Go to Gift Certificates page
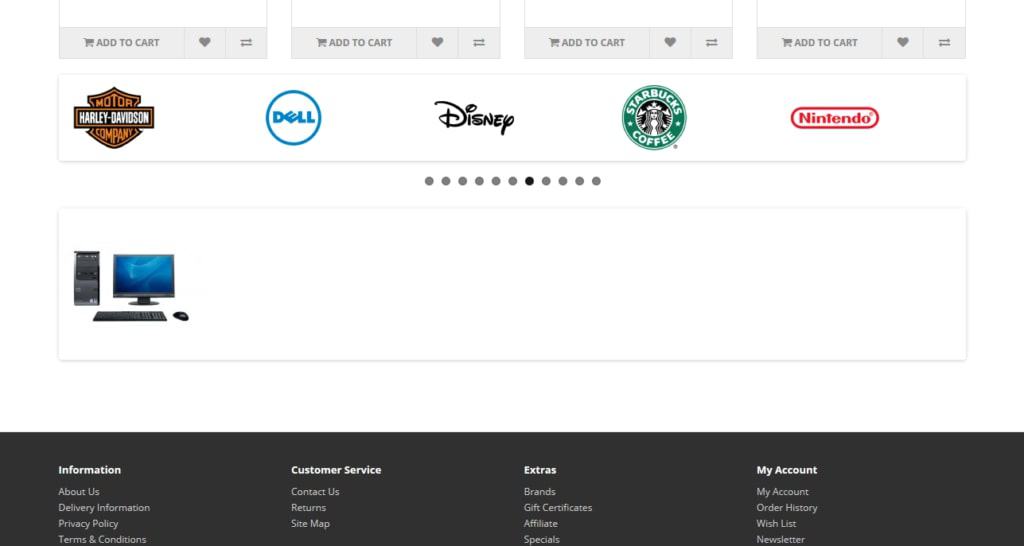Image resolution: width=1024 pixels, height=546 pixels. (x=558, y=507)
